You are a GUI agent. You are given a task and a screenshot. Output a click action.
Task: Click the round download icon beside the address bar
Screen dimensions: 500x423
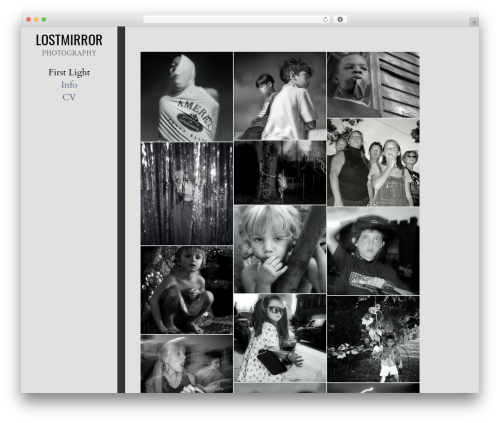[x=340, y=20]
